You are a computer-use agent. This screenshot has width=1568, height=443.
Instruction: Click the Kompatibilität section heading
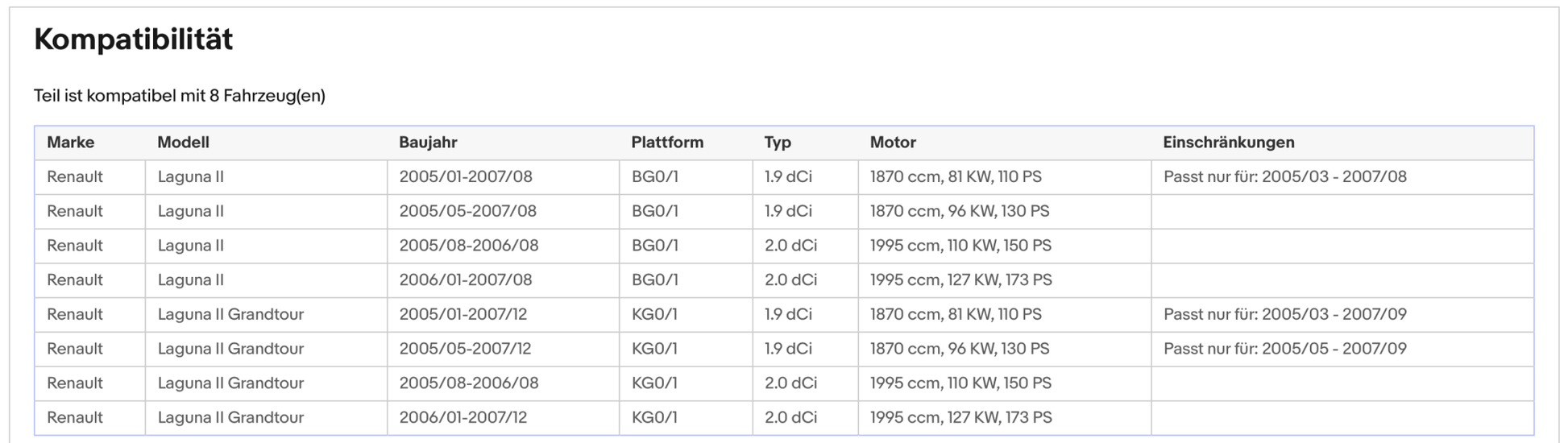[134, 39]
